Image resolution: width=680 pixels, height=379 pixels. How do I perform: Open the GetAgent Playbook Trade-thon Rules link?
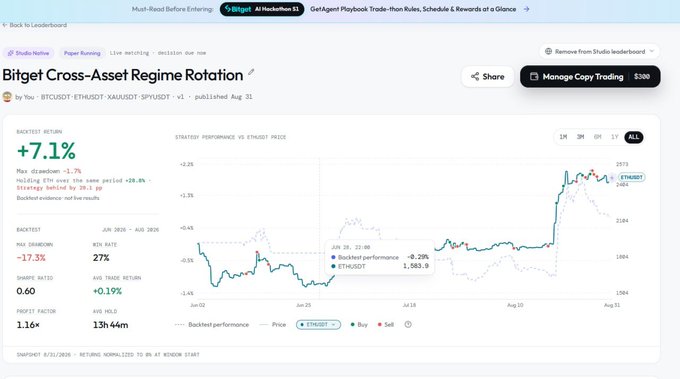[x=413, y=9]
